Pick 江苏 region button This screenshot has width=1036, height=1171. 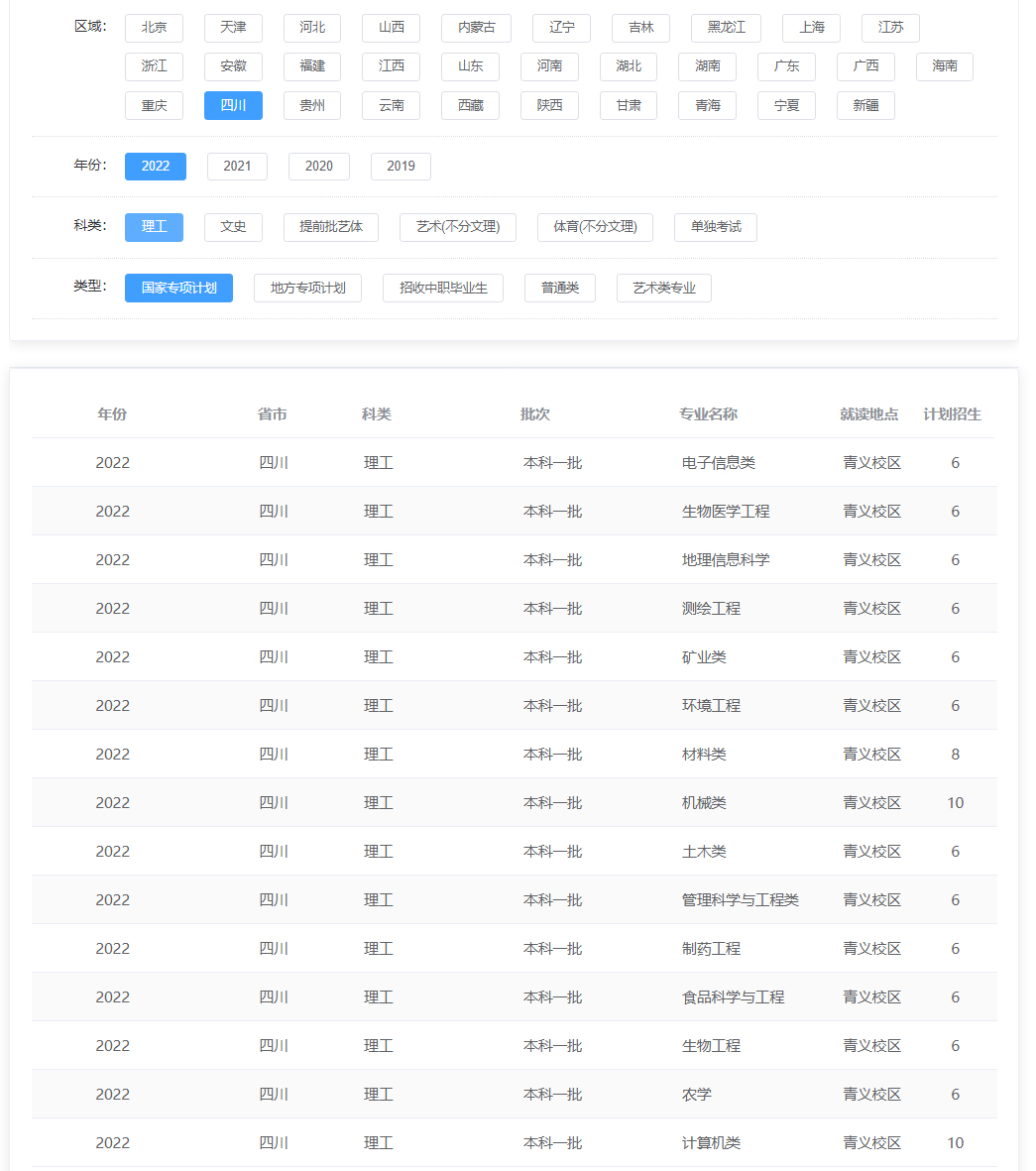coord(890,28)
